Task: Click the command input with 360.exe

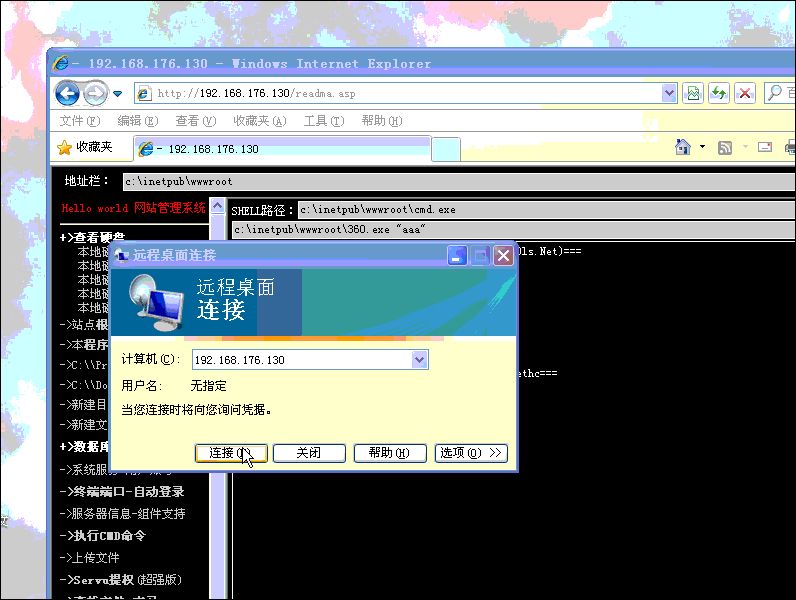Action: (x=514, y=229)
